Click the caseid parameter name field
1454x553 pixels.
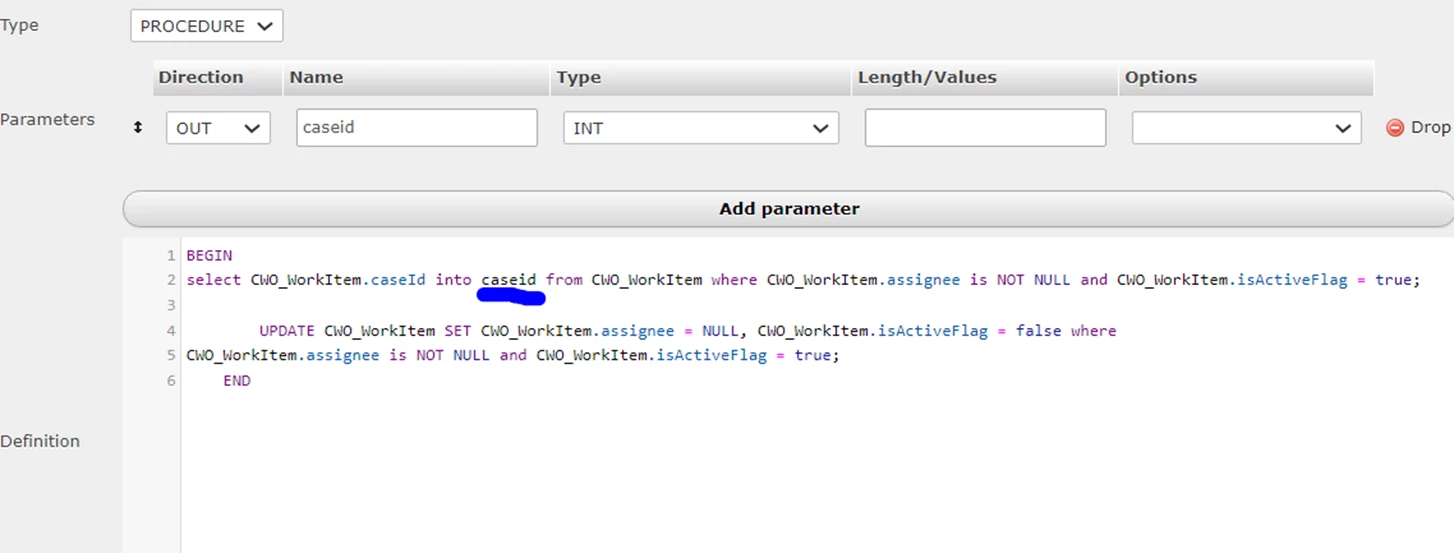point(416,128)
